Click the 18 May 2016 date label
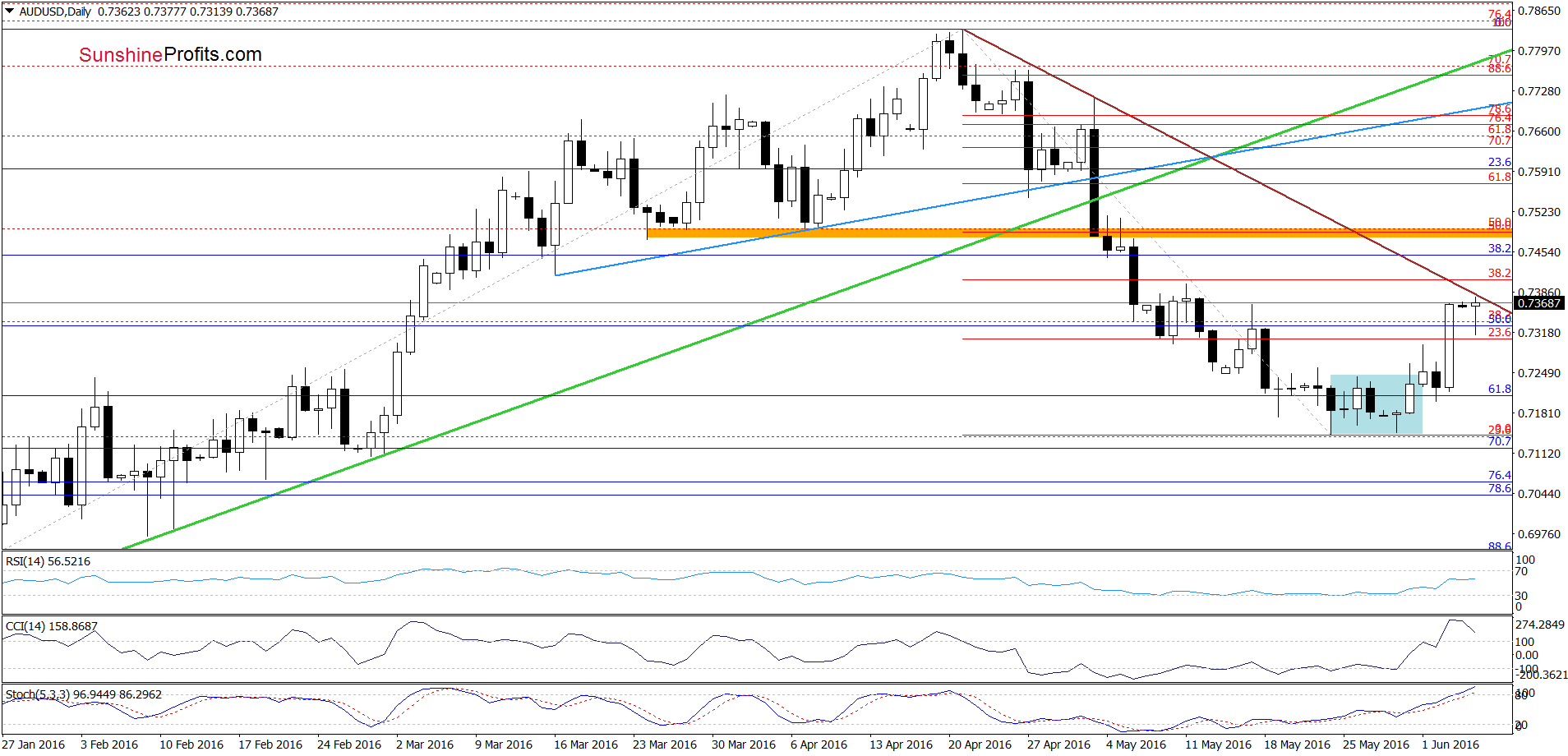This screenshot has height=756, width=1568. coord(1298,744)
